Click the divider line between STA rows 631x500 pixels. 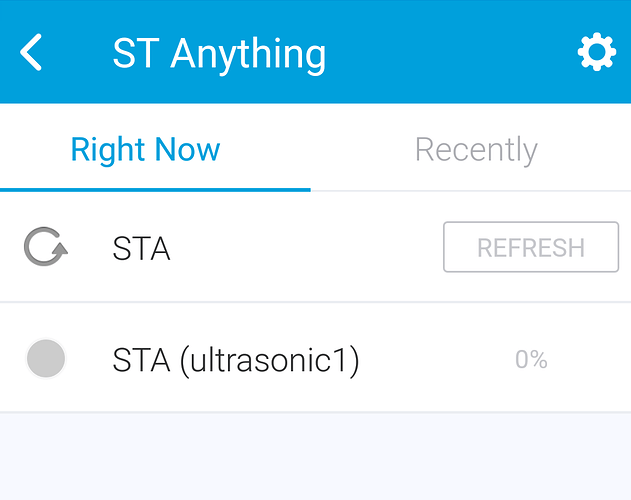(315, 302)
